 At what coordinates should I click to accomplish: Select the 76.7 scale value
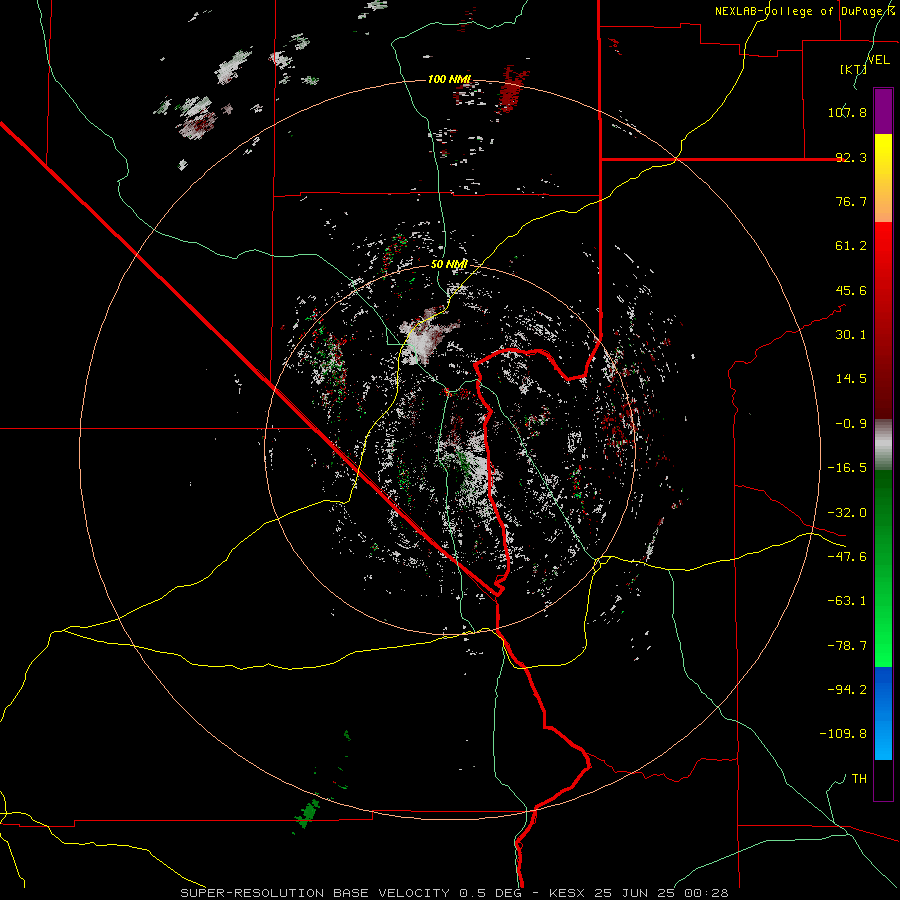[851, 201]
